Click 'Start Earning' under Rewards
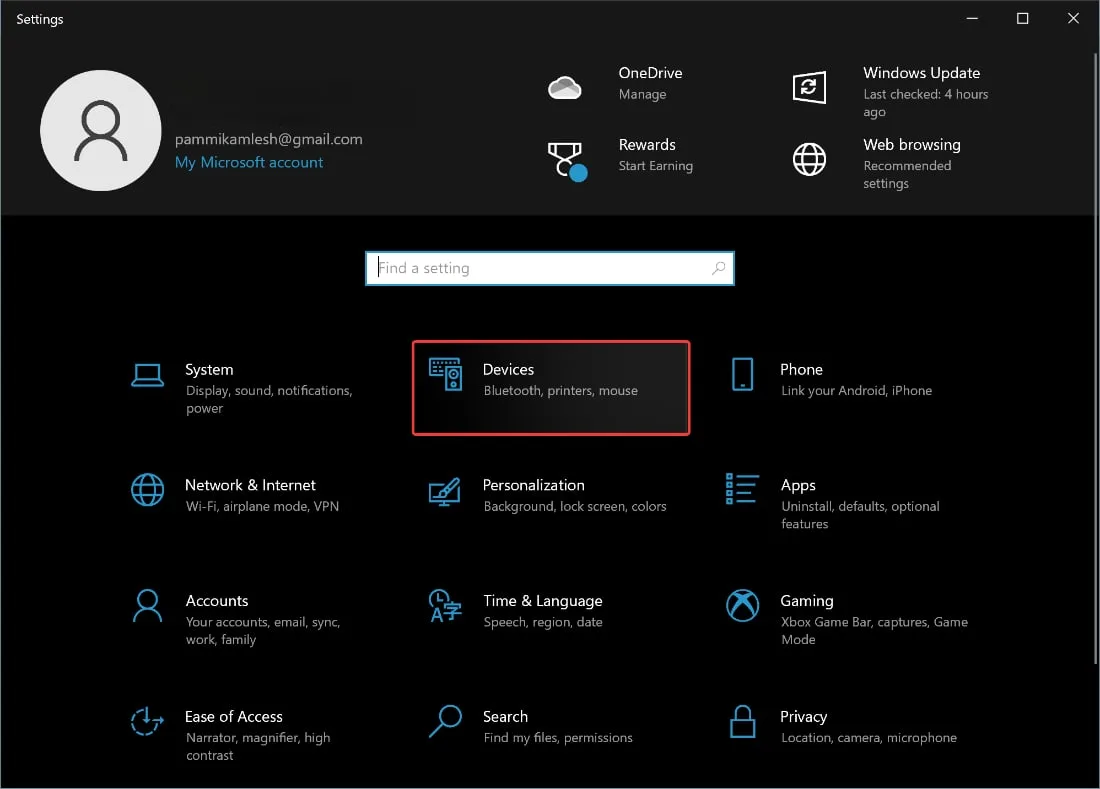 coord(656,166)
